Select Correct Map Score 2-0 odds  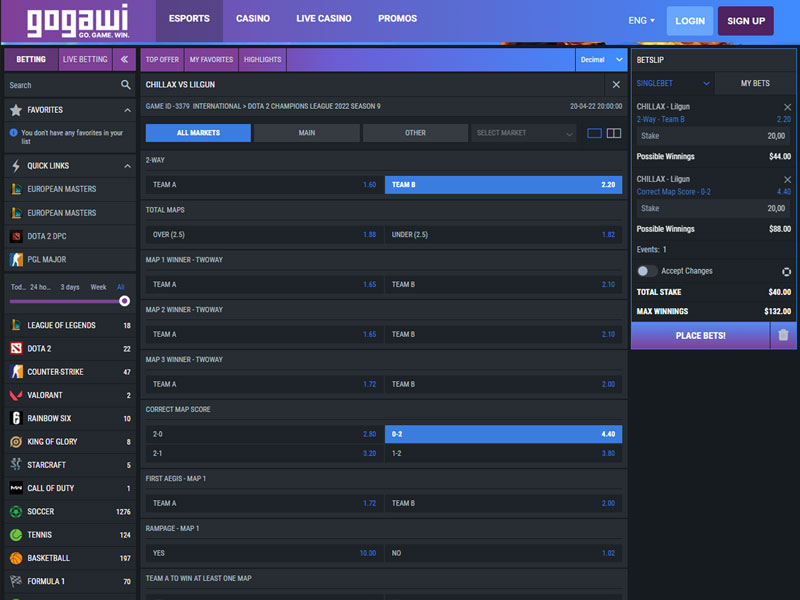point(265,434)
